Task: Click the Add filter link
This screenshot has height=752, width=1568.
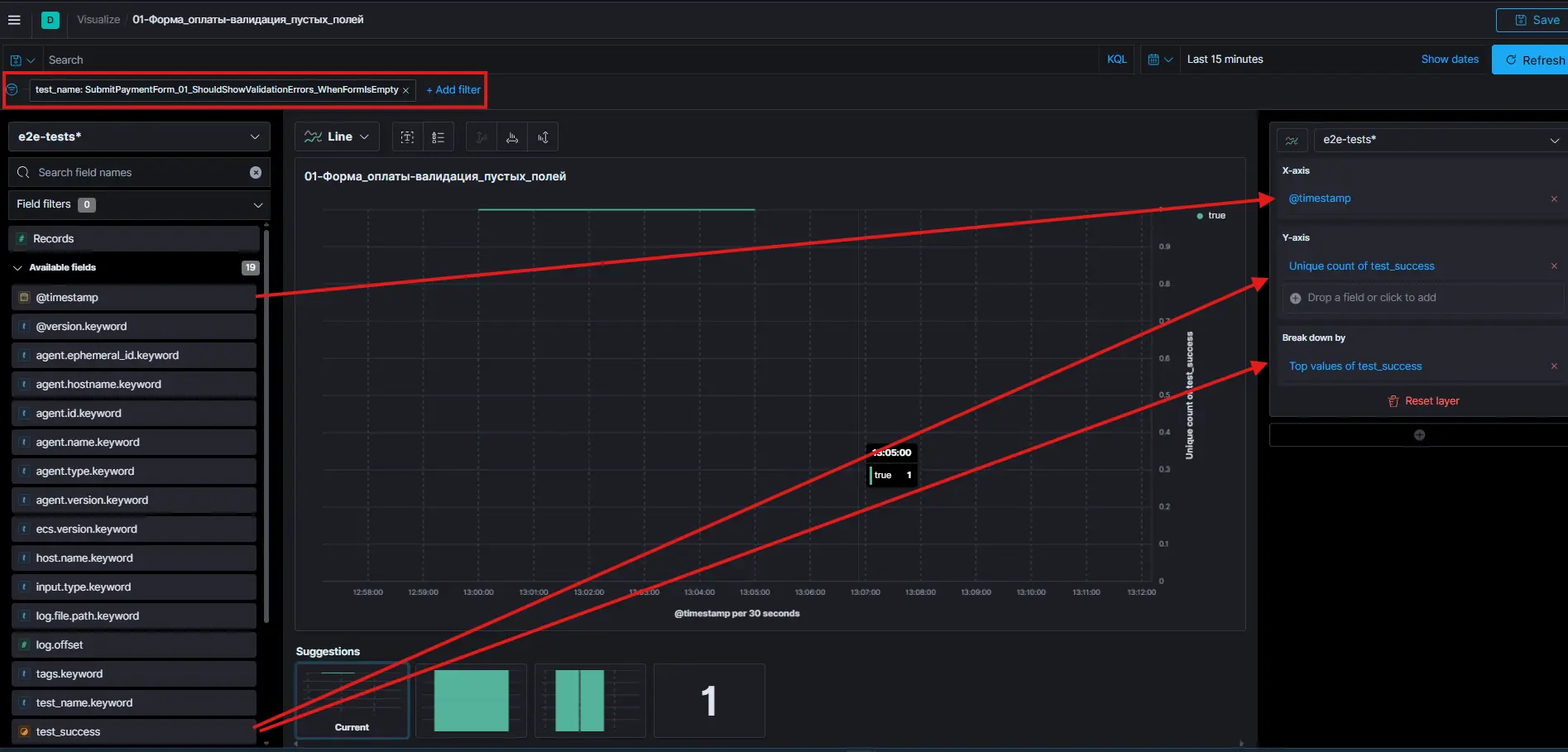Action: (453, 89)
